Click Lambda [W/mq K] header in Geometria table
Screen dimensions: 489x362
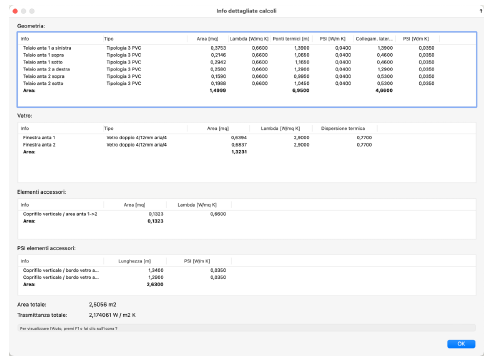(x=249, y=39)
